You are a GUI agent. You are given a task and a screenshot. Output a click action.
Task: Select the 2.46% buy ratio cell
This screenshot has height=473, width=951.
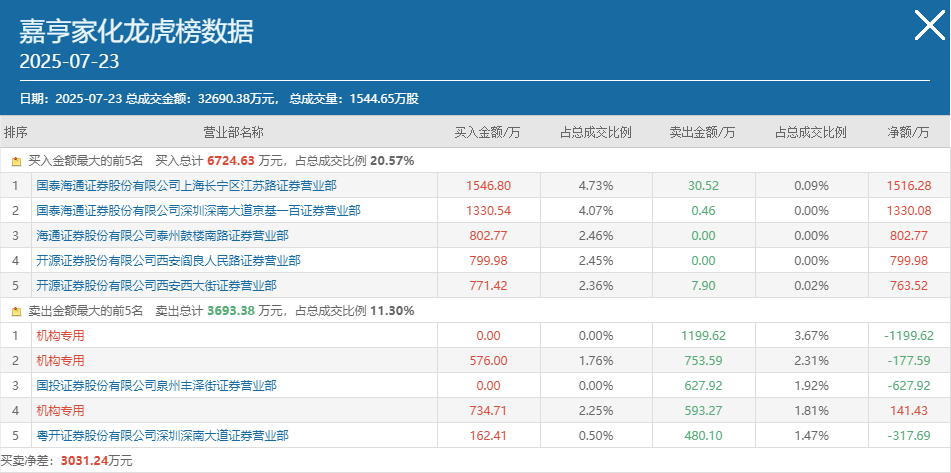pyautogui.click(x=596, y=235)
